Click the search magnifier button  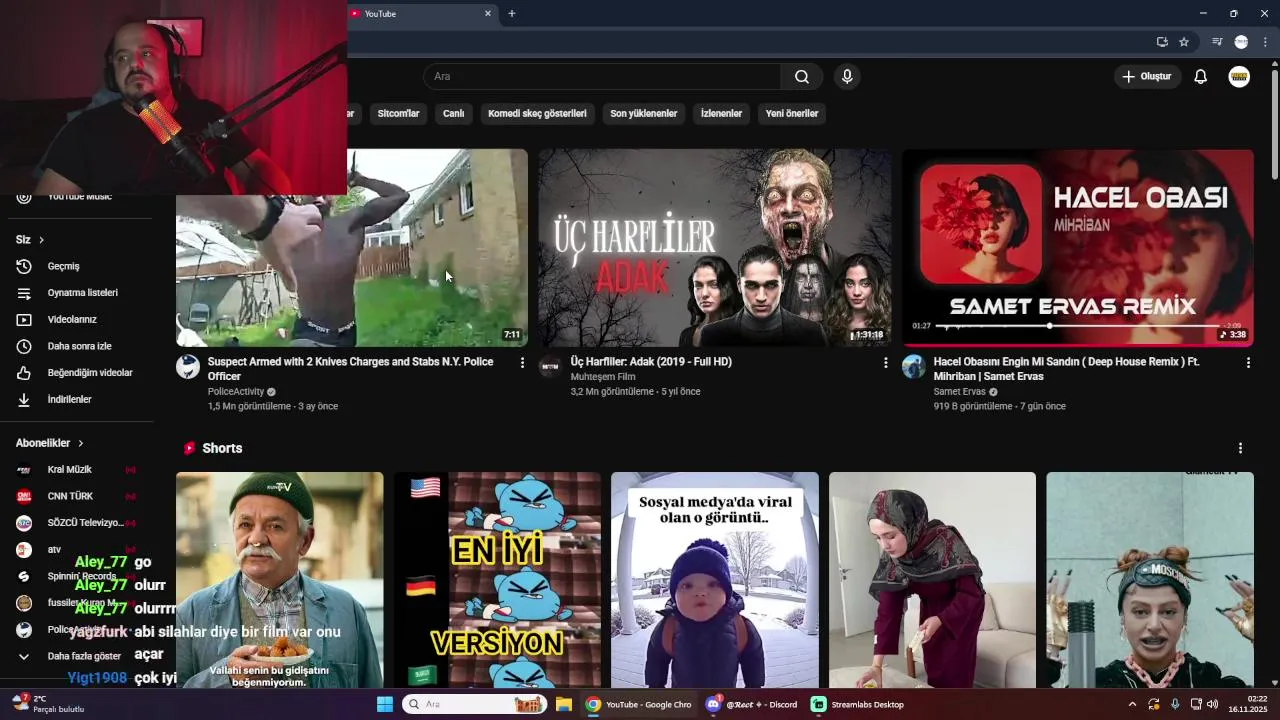(x=802, y=77)
